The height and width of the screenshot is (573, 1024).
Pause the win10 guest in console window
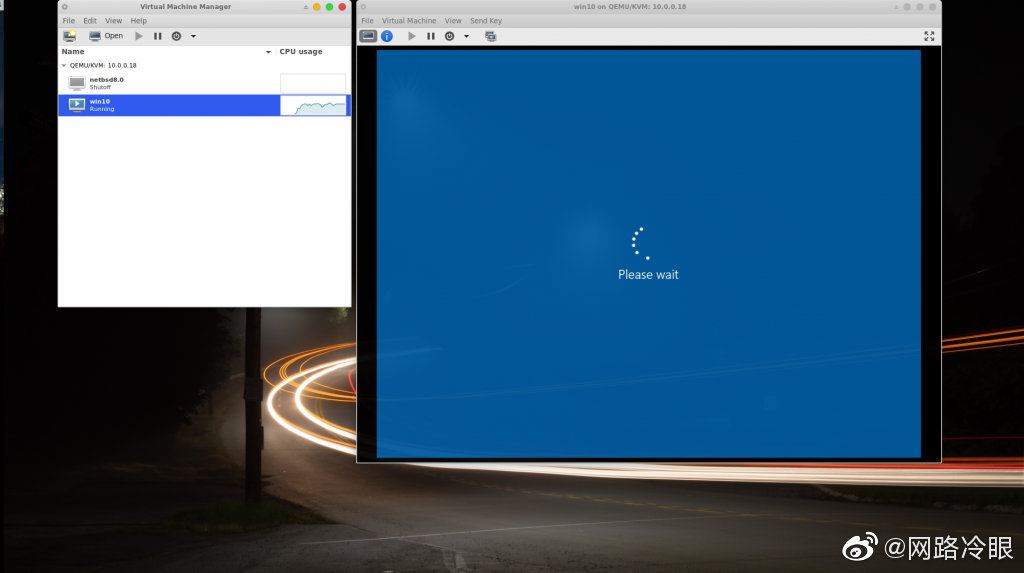tap(431, 36)
